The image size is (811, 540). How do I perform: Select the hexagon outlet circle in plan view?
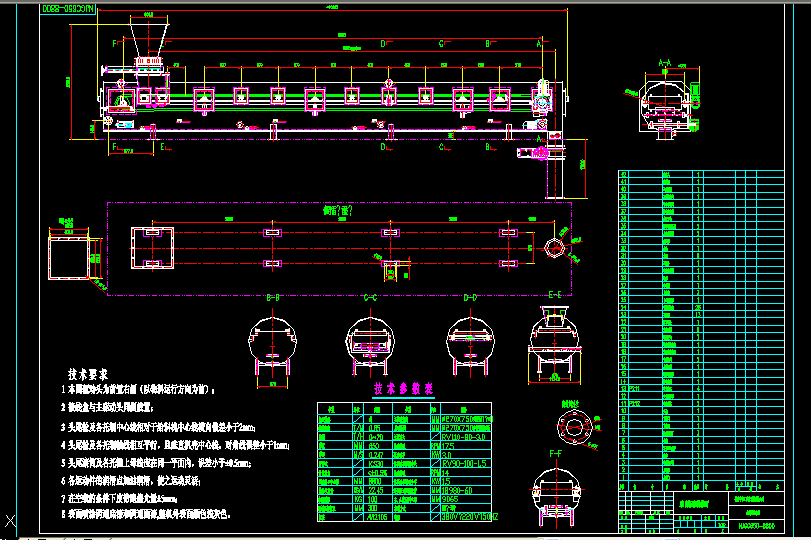(553, 247)
